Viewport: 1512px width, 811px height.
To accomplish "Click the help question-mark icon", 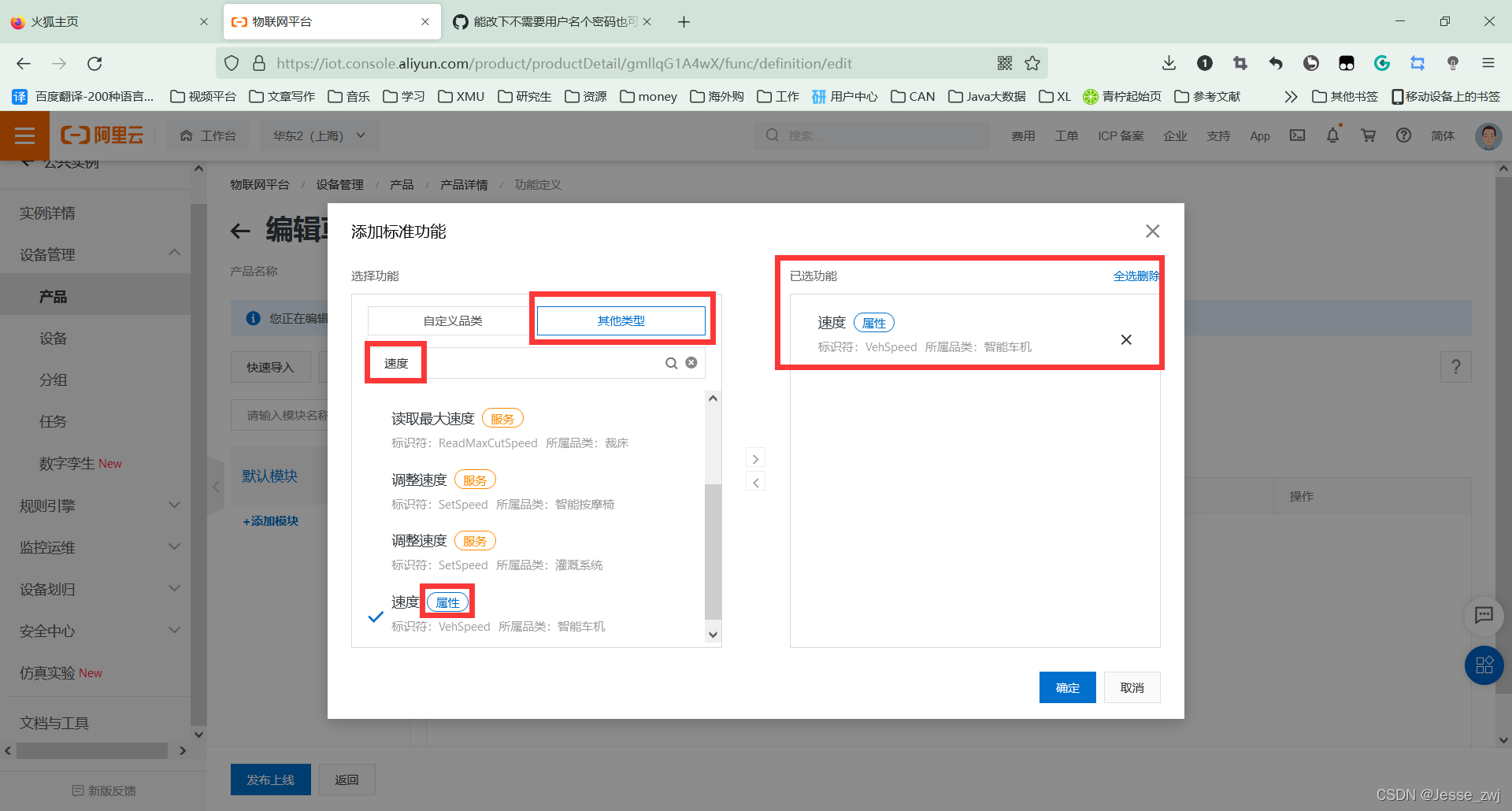I will point(1403,135).
